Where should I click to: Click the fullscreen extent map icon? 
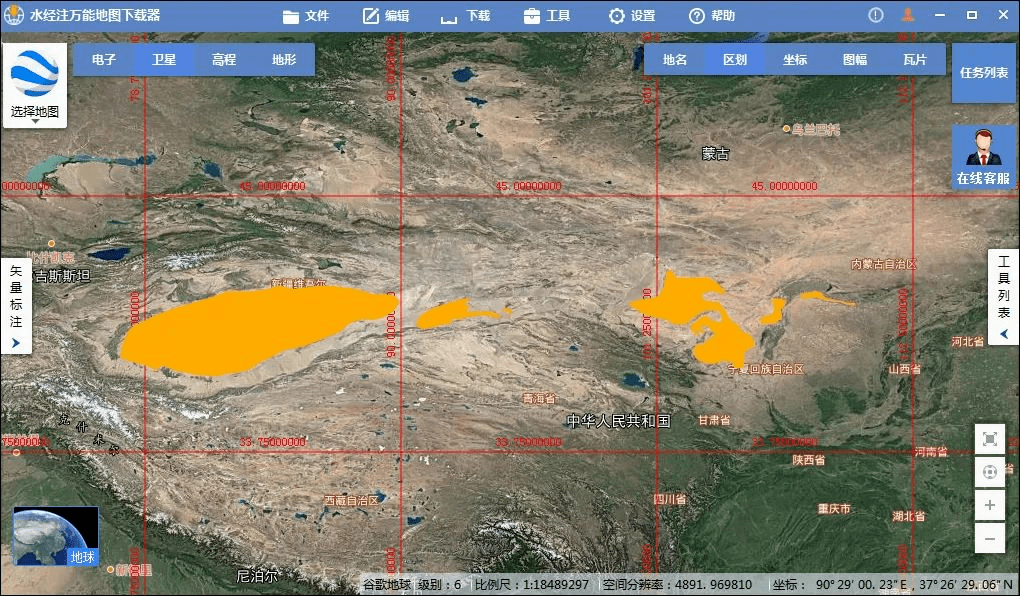click(989, 439)
